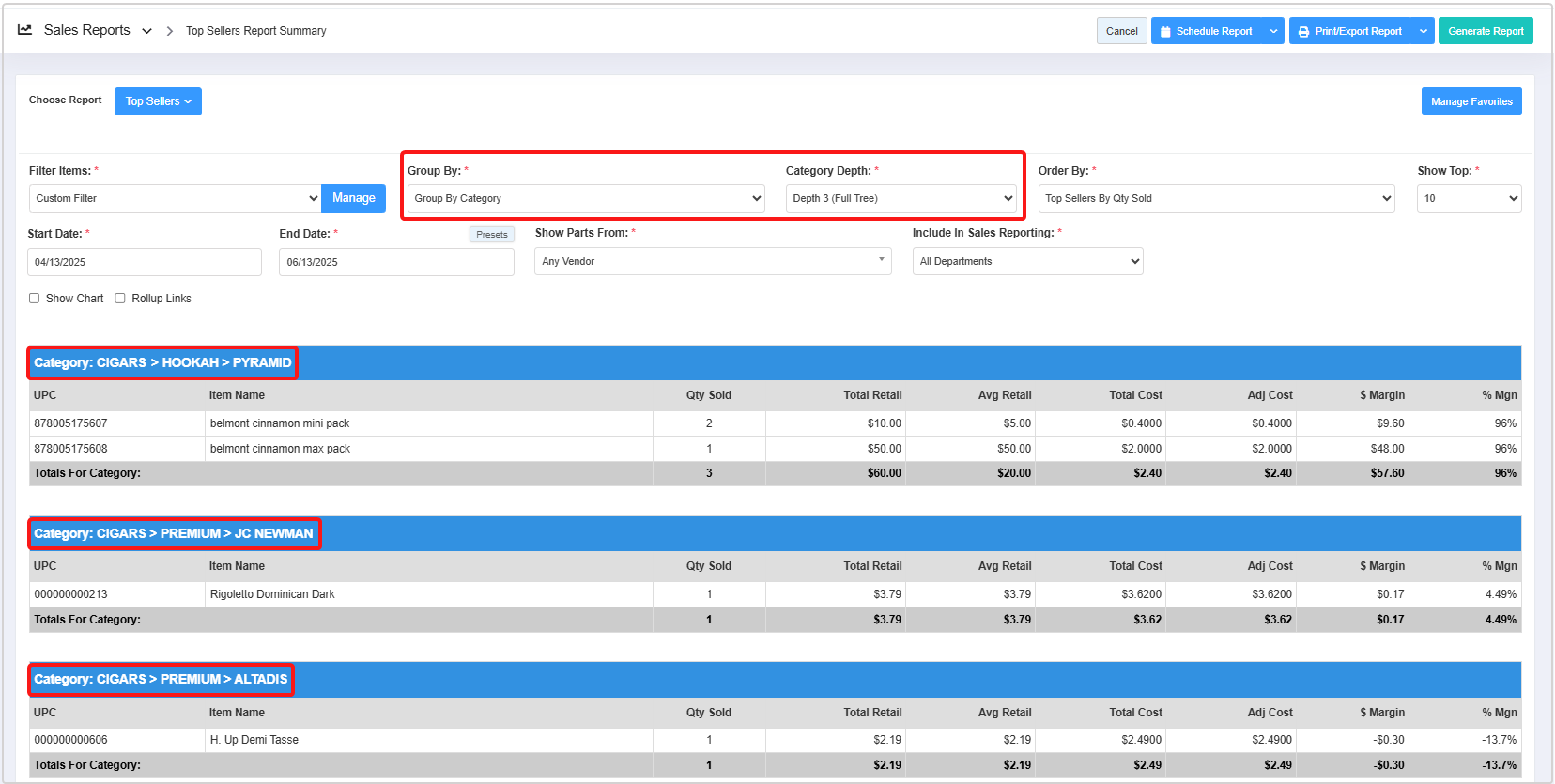Click the Manage filter button
Viewport: 1555px width, 784px height.
click(x=353, y=198)
